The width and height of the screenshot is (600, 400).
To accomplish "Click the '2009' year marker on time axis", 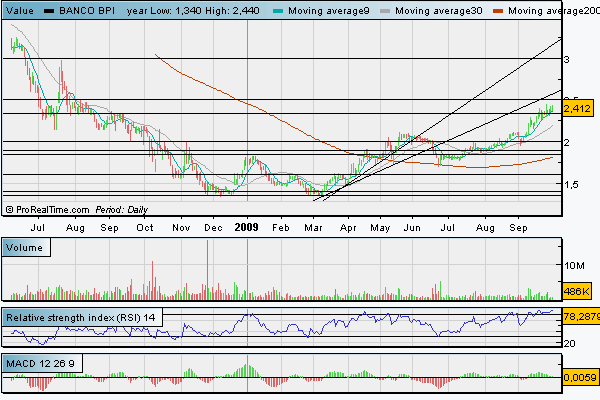I will pos(246,227).
